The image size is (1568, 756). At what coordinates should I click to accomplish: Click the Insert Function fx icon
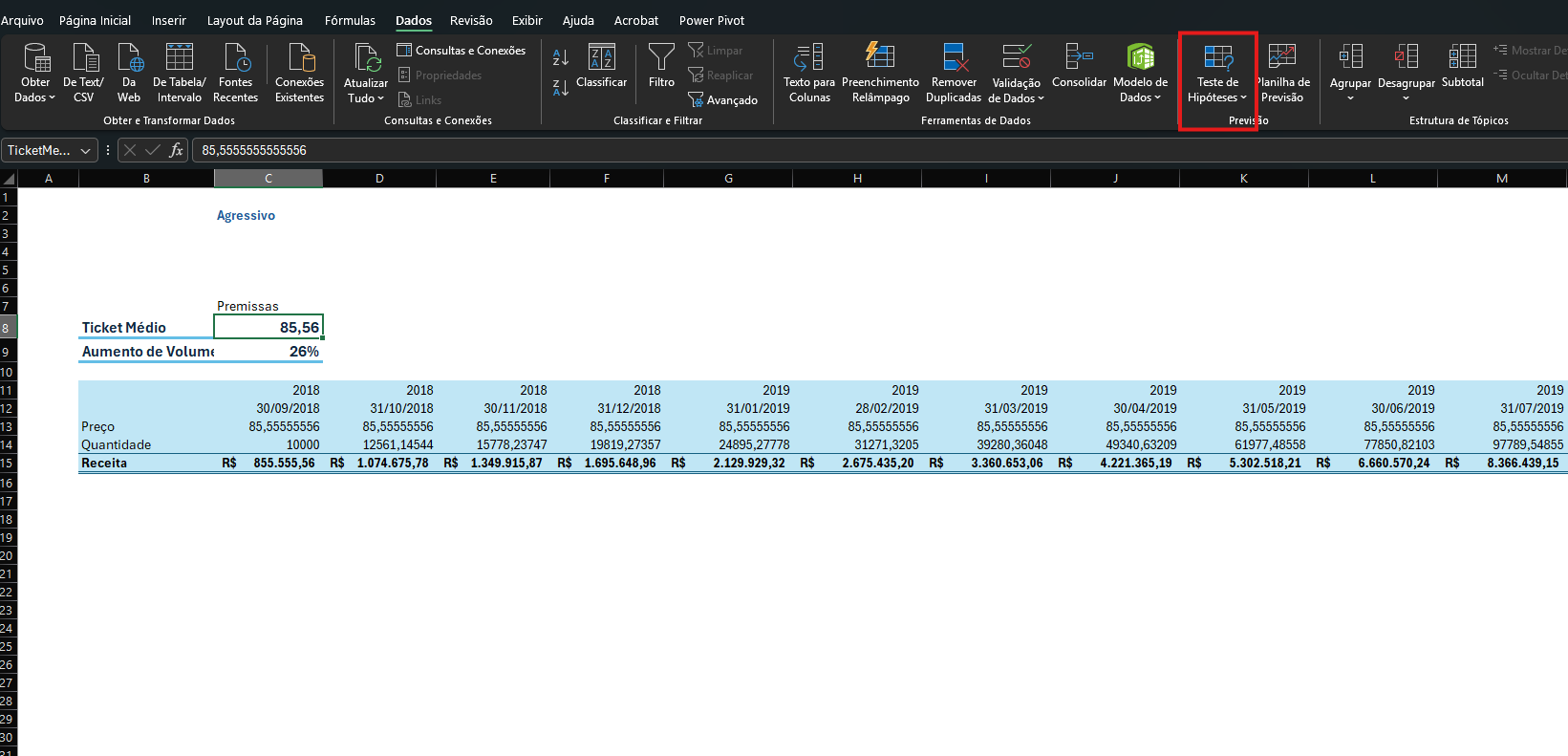[x=177, y=150]
